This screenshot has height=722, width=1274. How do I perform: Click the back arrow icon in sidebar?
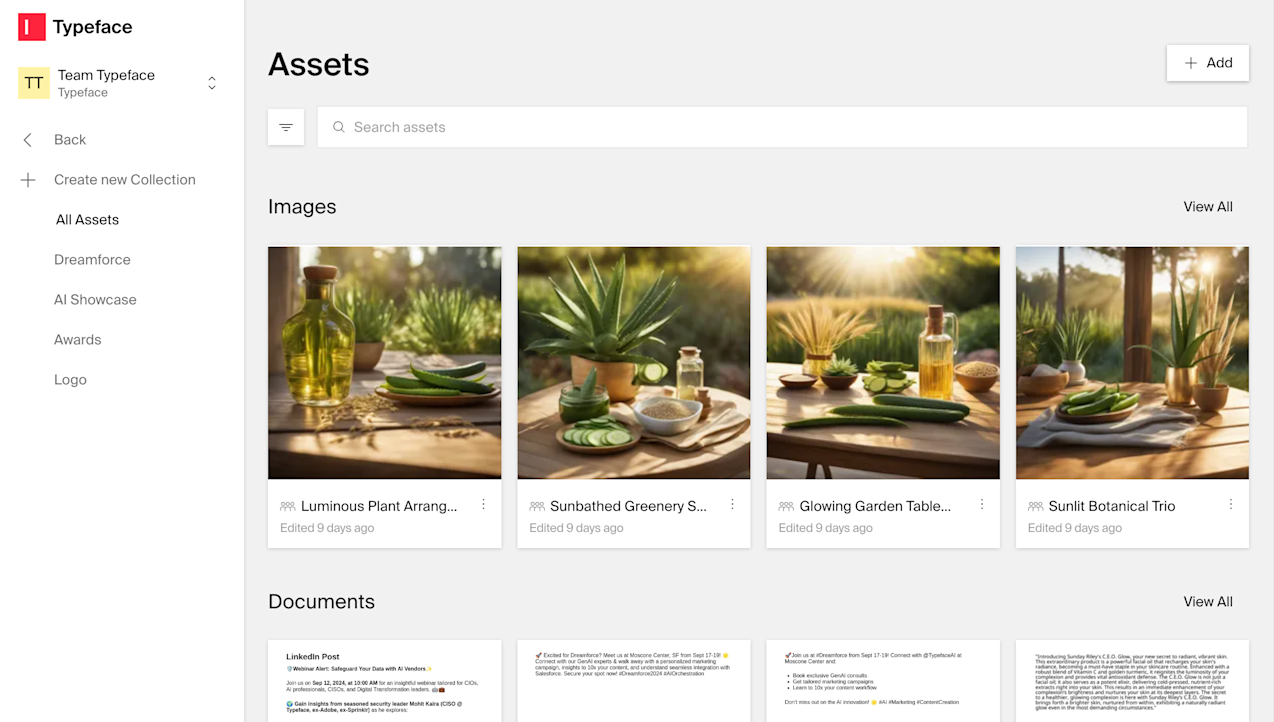pyautogui.click(x=28, y=140)
